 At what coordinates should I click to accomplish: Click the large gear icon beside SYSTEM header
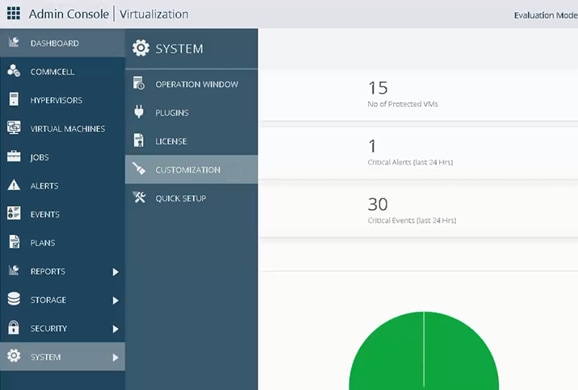pyautogui.click(x=140, y=48)
